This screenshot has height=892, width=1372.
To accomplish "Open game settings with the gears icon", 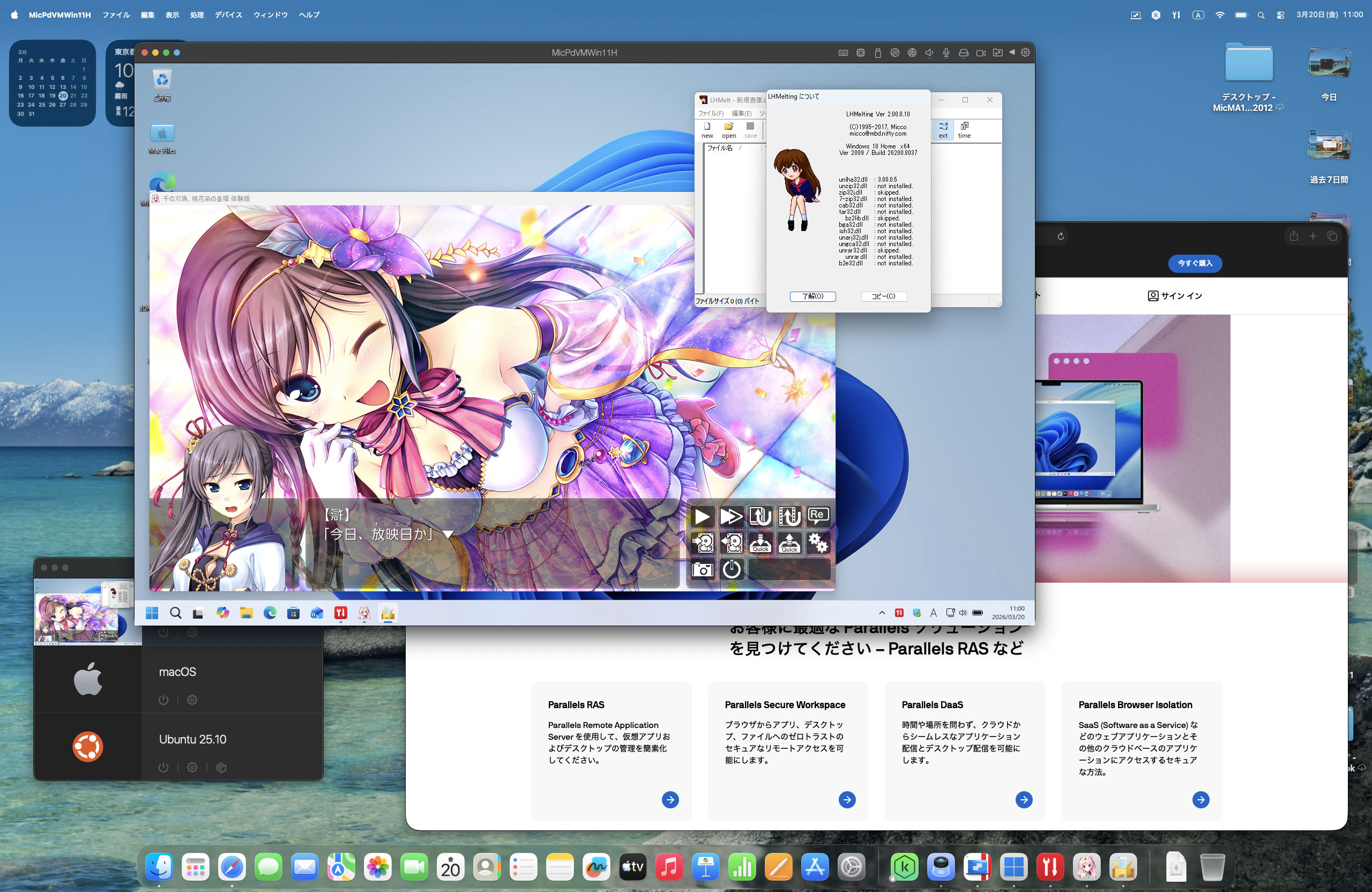I will (x=818, y=542).
